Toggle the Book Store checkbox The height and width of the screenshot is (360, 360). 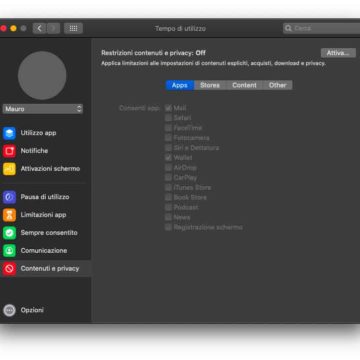click(x=168, y=197)
